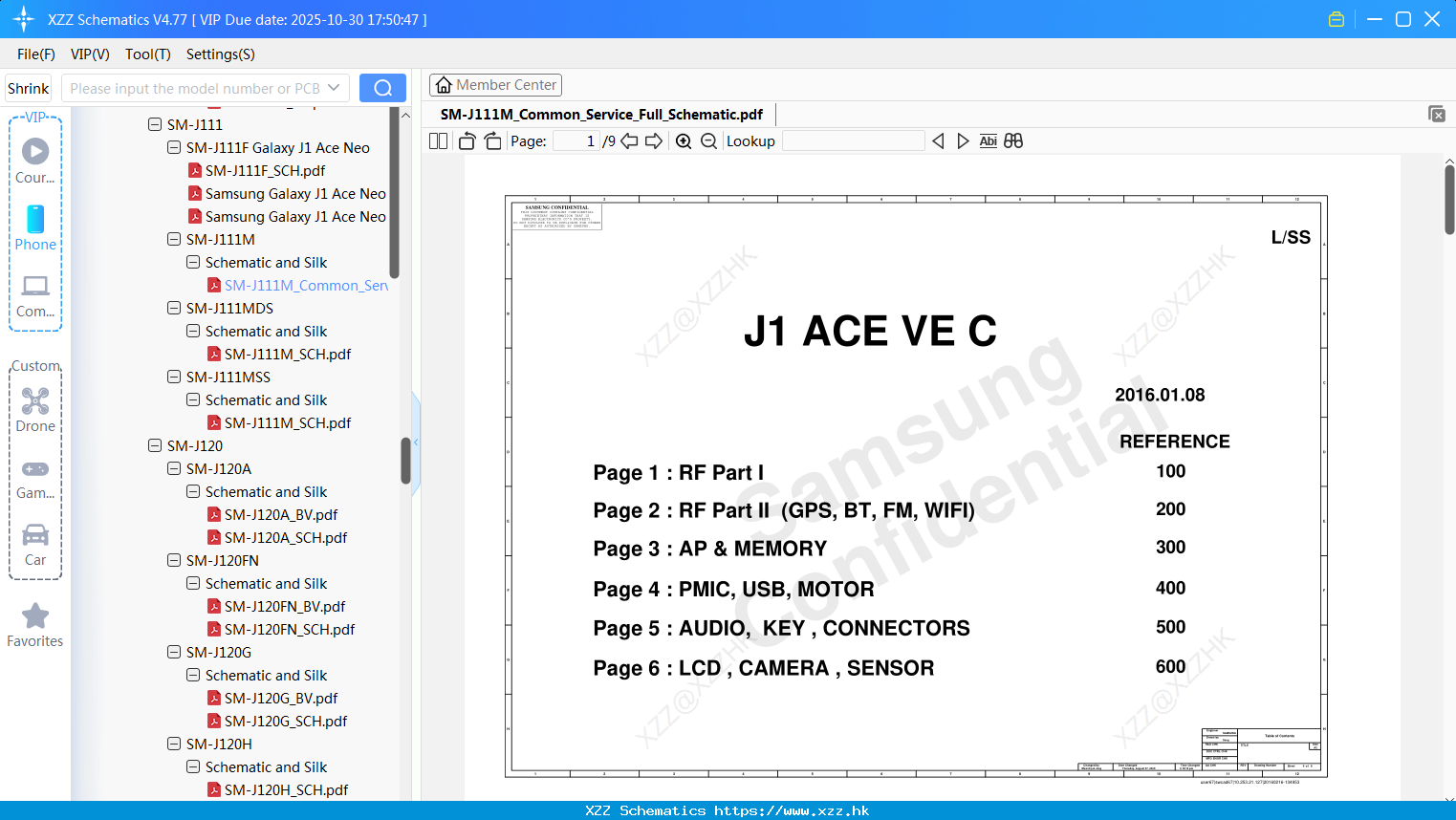Click the Lookup text field
The image size is (1456, 820).
point(854,140)
